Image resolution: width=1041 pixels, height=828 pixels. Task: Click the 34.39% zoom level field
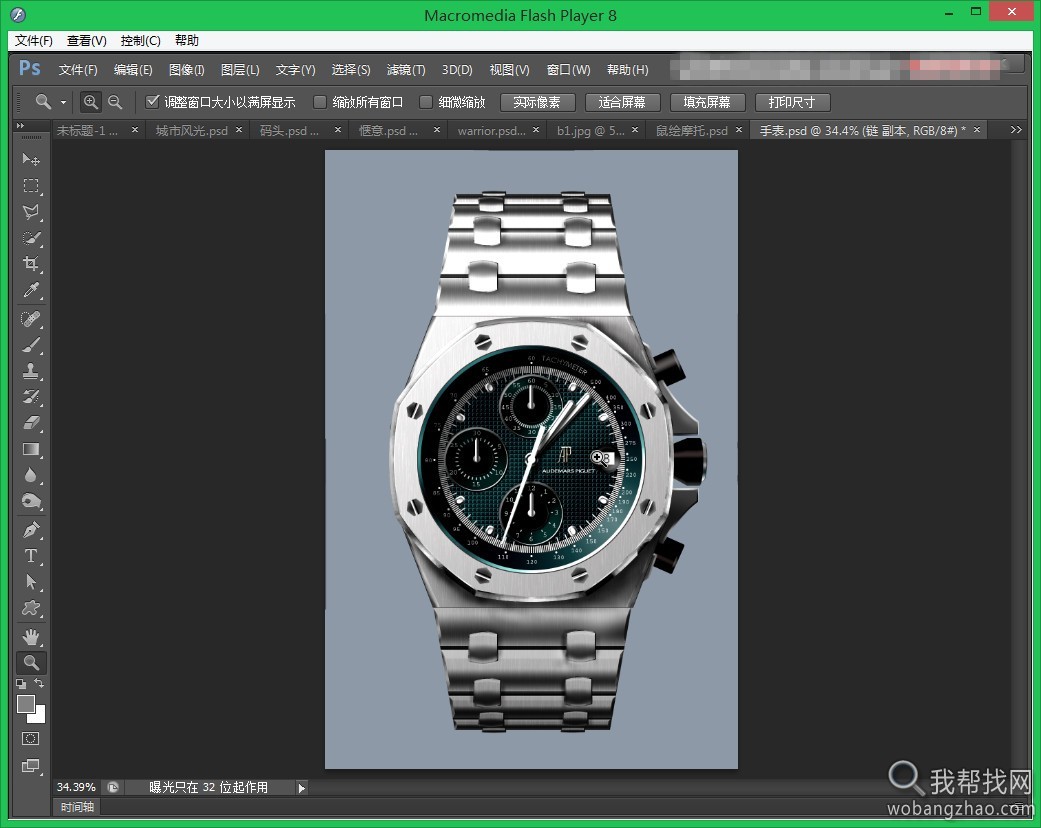tap(76, 787)
